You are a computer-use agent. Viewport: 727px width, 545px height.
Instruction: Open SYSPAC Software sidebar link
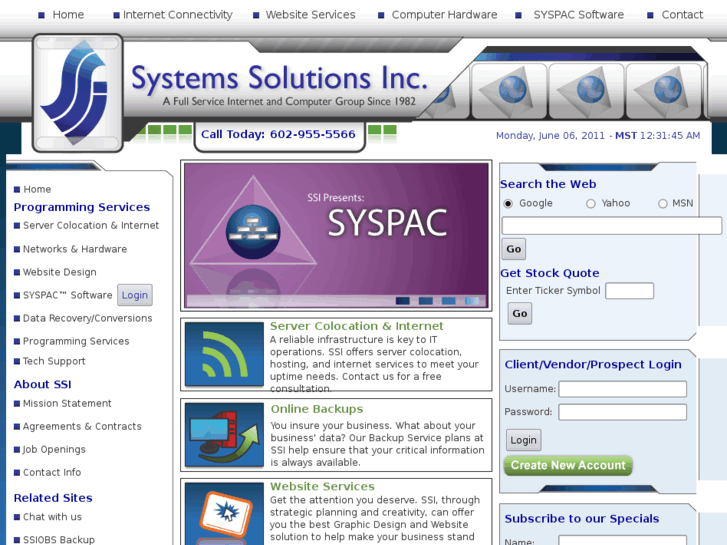point(68,295)
